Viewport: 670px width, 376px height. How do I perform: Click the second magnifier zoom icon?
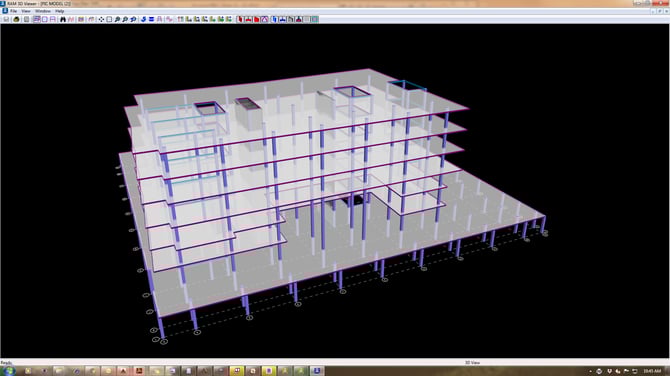point(125,19)
